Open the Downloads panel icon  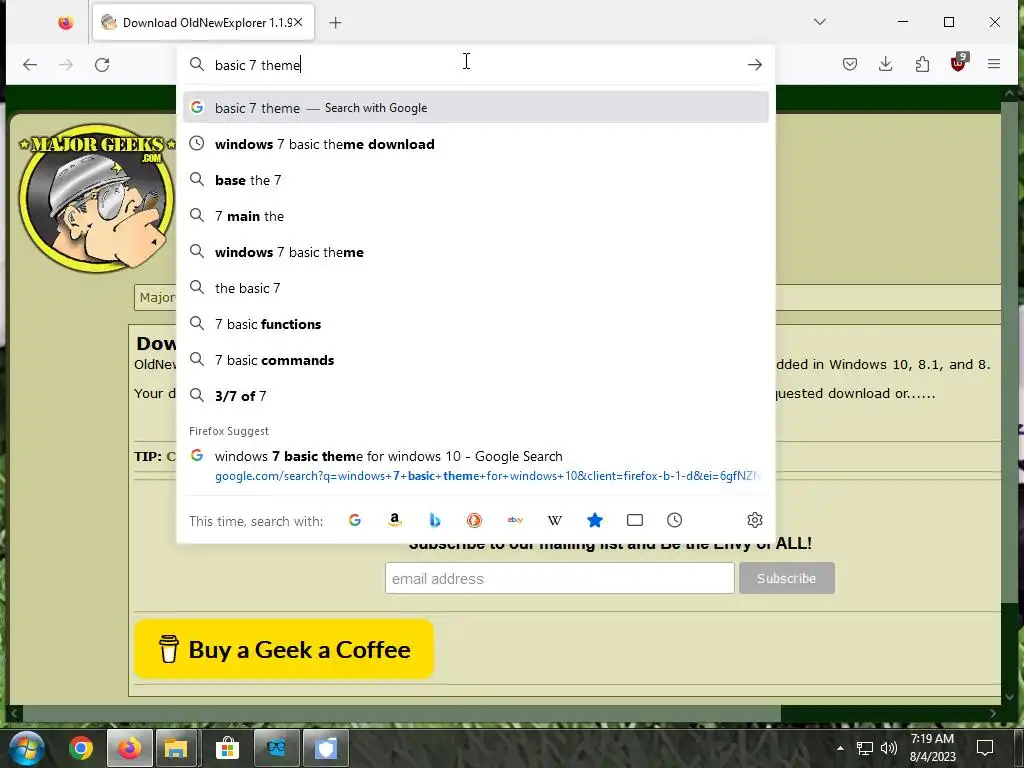[886, 64]
